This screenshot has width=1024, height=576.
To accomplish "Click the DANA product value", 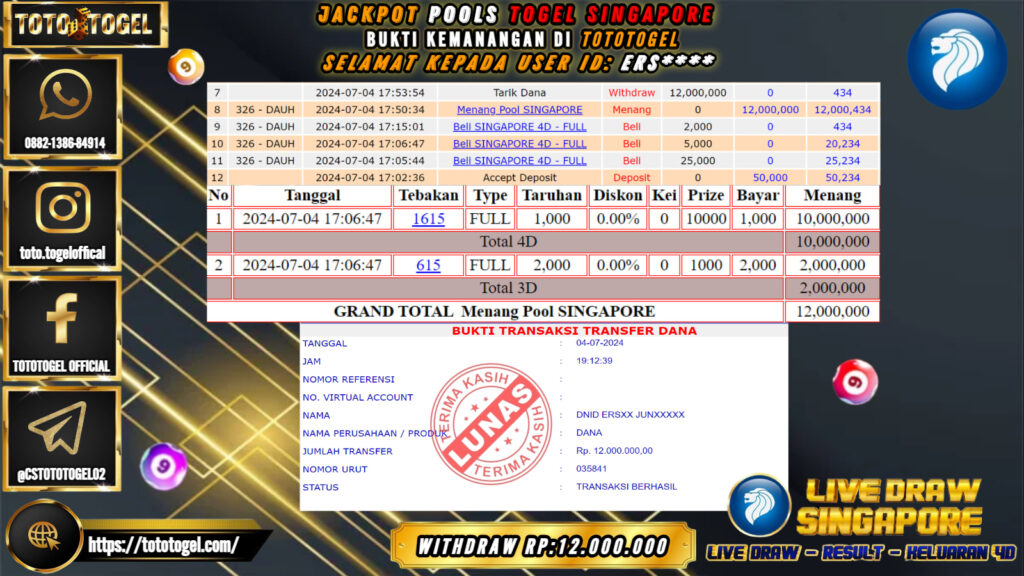I will pos(589,432).
